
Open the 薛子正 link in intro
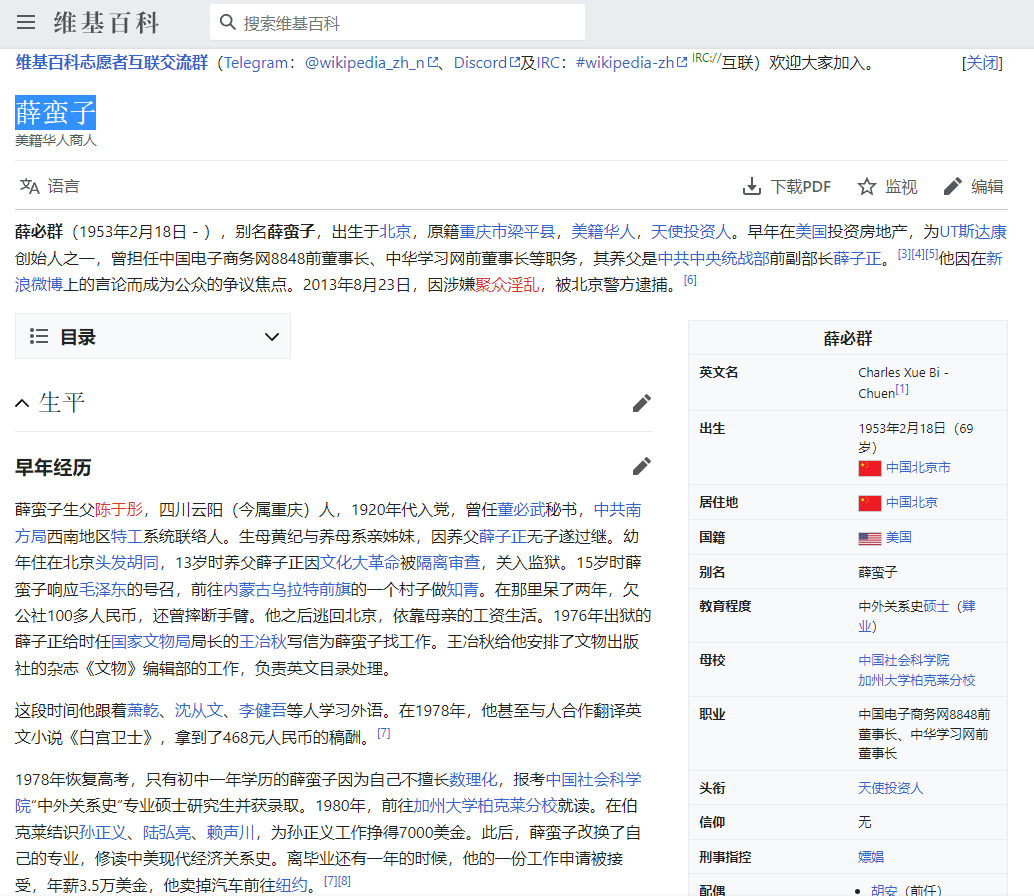coord(857,258)
